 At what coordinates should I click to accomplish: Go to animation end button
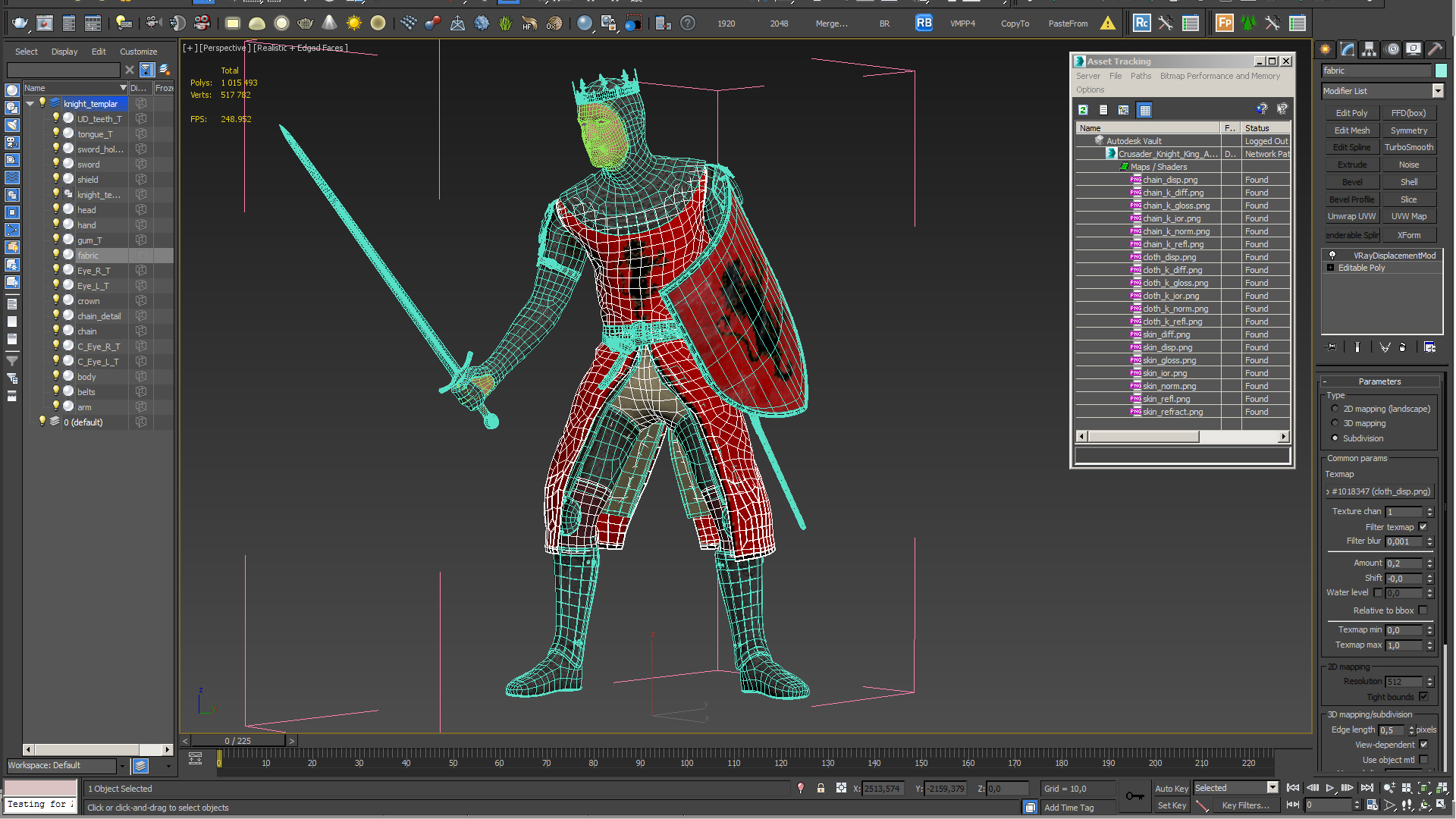click(x=1367, y=789)
